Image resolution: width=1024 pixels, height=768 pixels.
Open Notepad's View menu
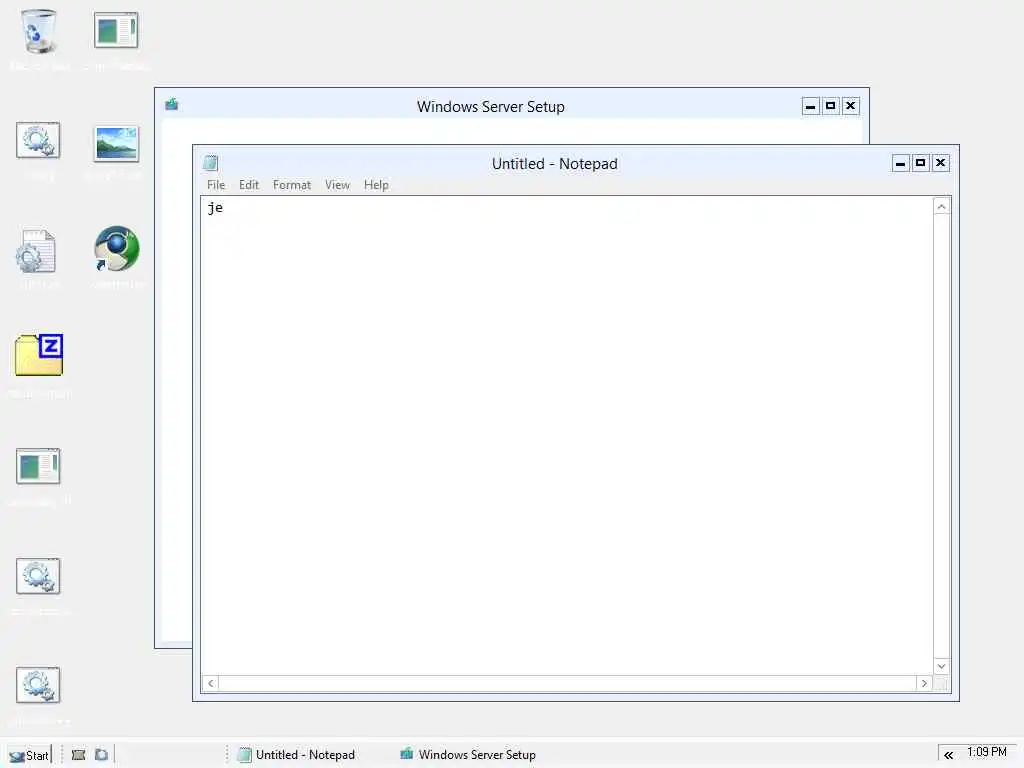(338, 185)
